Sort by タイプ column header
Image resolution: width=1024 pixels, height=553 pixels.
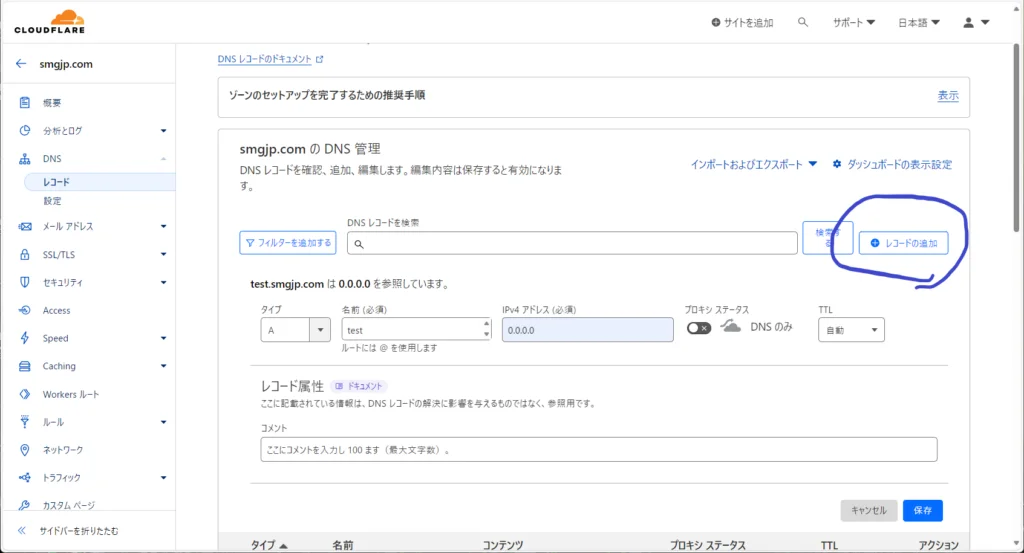(268, 545)
